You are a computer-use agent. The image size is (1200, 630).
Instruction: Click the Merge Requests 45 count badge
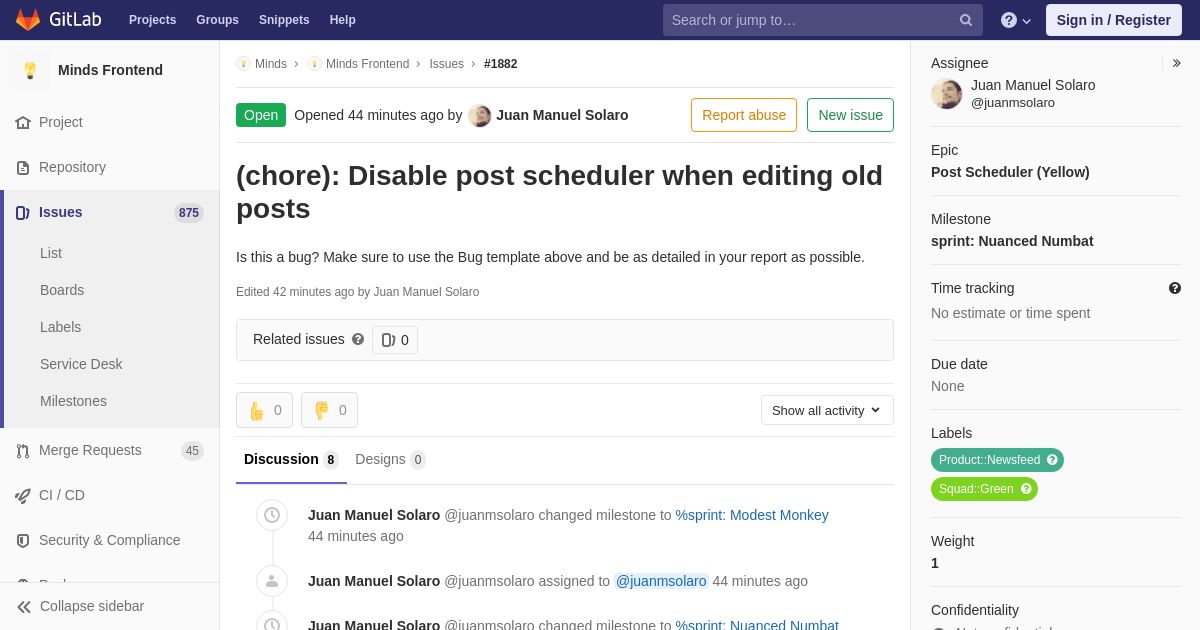pos(192,450)
